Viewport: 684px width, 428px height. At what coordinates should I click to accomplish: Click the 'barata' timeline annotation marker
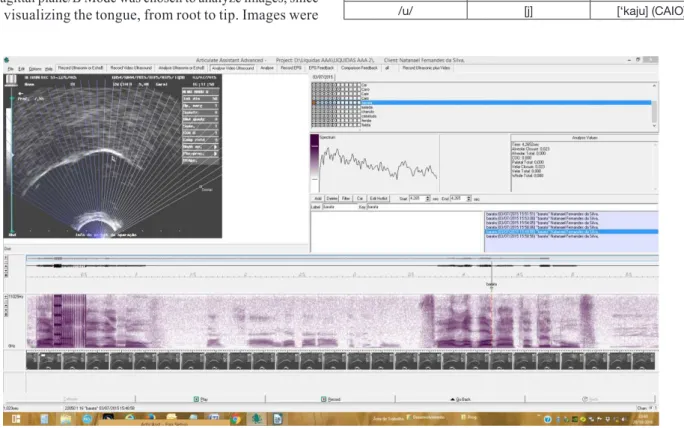(492, 285)
